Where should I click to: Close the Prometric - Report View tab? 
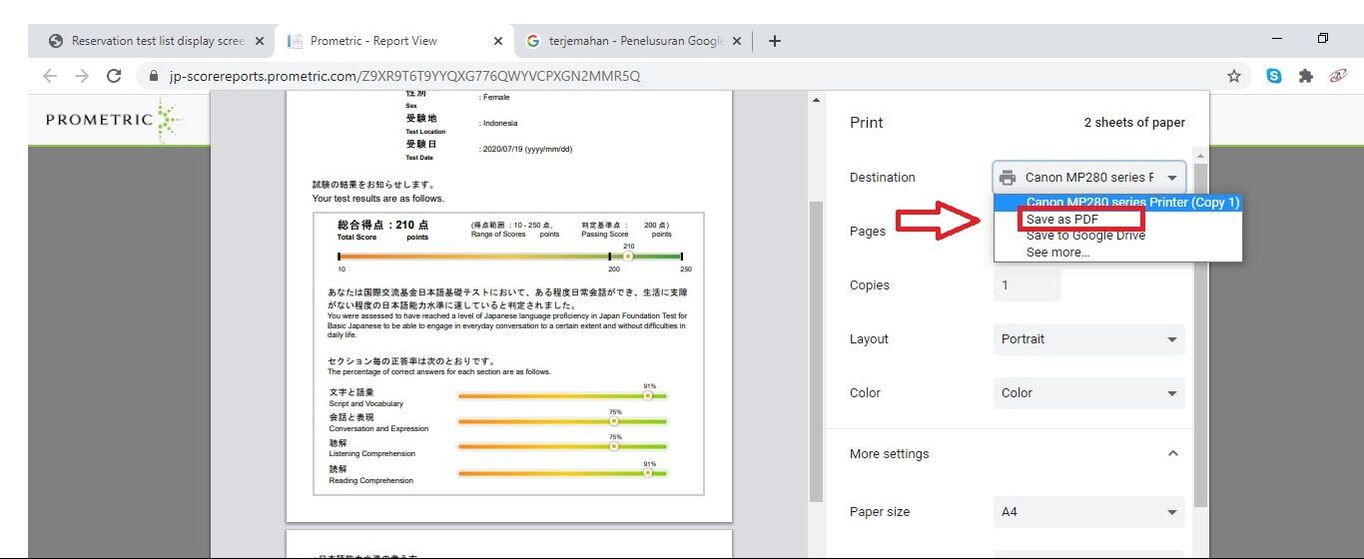point(499,41)
